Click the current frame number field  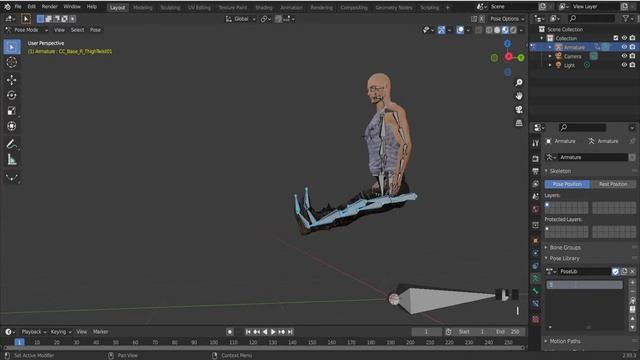[x=426, y=332]
